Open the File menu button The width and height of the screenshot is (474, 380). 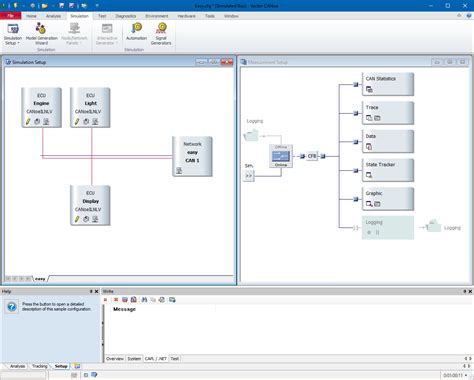(x=10, y=16)
